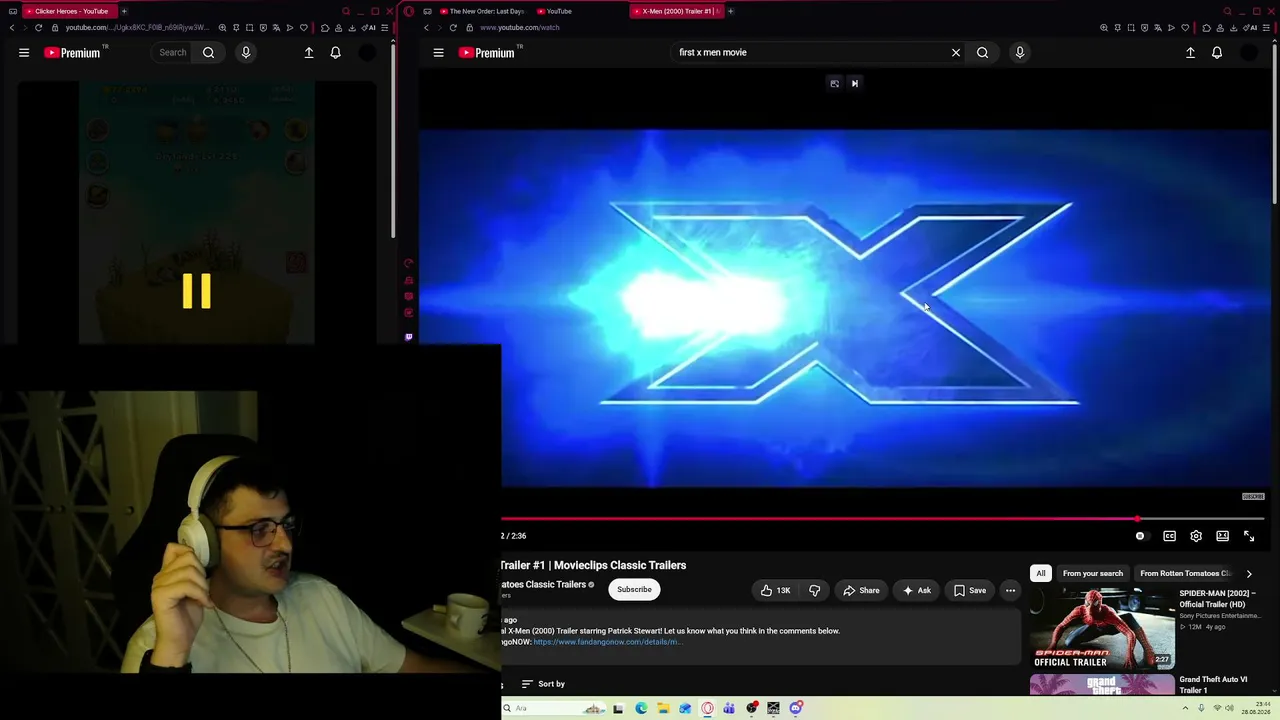
Task: Select the 'From your search' chip
Action: click(x=1093, y=574)
